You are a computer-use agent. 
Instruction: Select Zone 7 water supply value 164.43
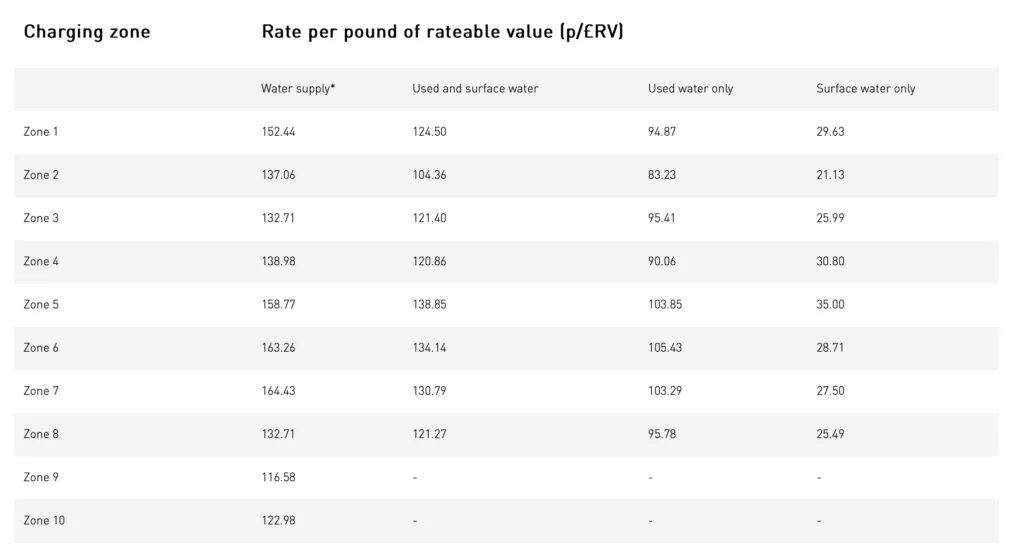[278, 390]
